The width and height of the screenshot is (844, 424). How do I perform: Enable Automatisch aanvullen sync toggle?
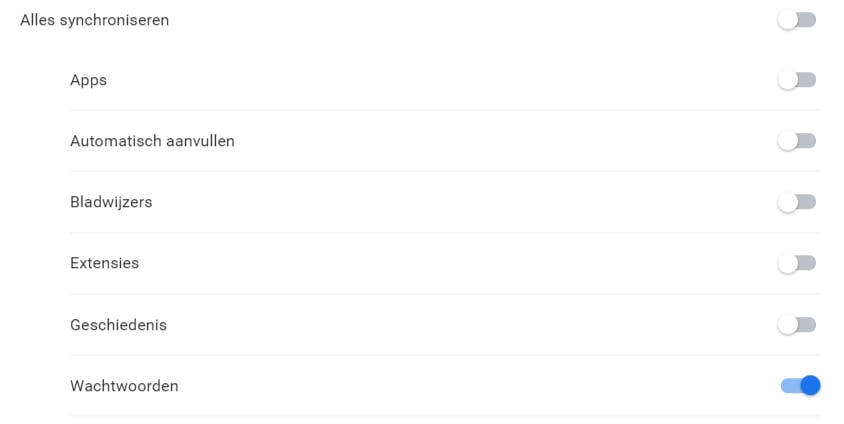click(797, 141)
